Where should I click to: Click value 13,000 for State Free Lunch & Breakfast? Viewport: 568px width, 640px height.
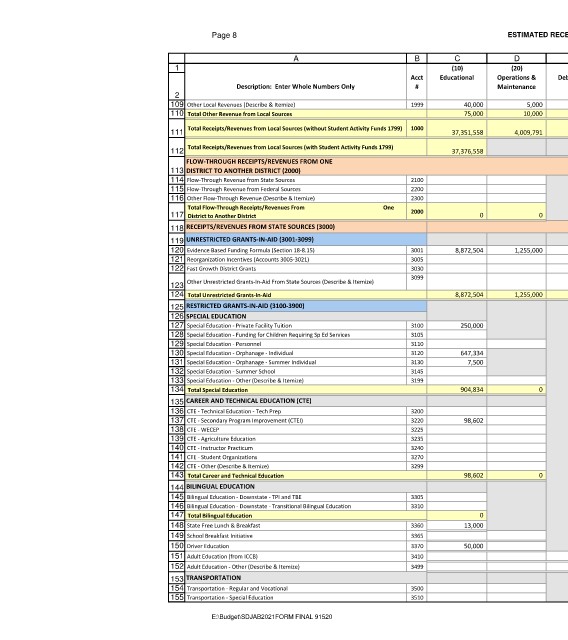click(x=473, y=526)
